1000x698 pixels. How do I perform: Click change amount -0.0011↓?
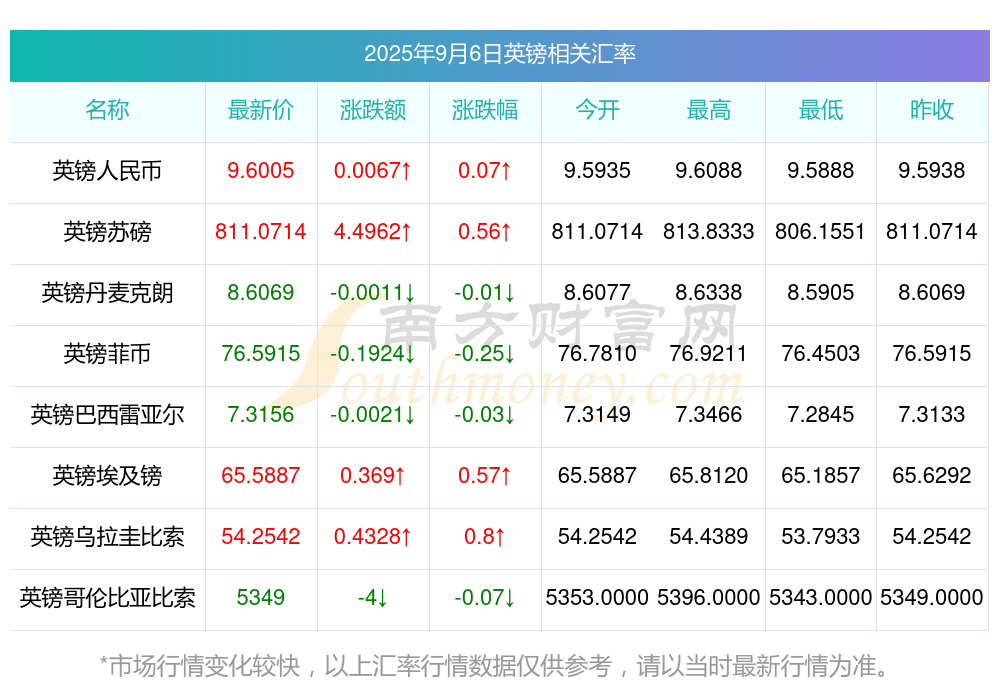tap(373, 293)
